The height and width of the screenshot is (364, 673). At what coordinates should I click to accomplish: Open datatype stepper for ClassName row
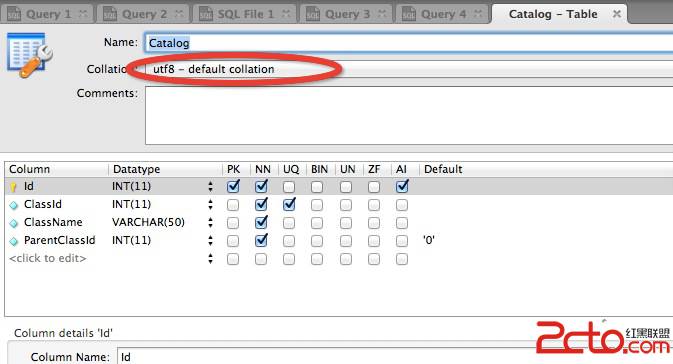pos(210,222)
